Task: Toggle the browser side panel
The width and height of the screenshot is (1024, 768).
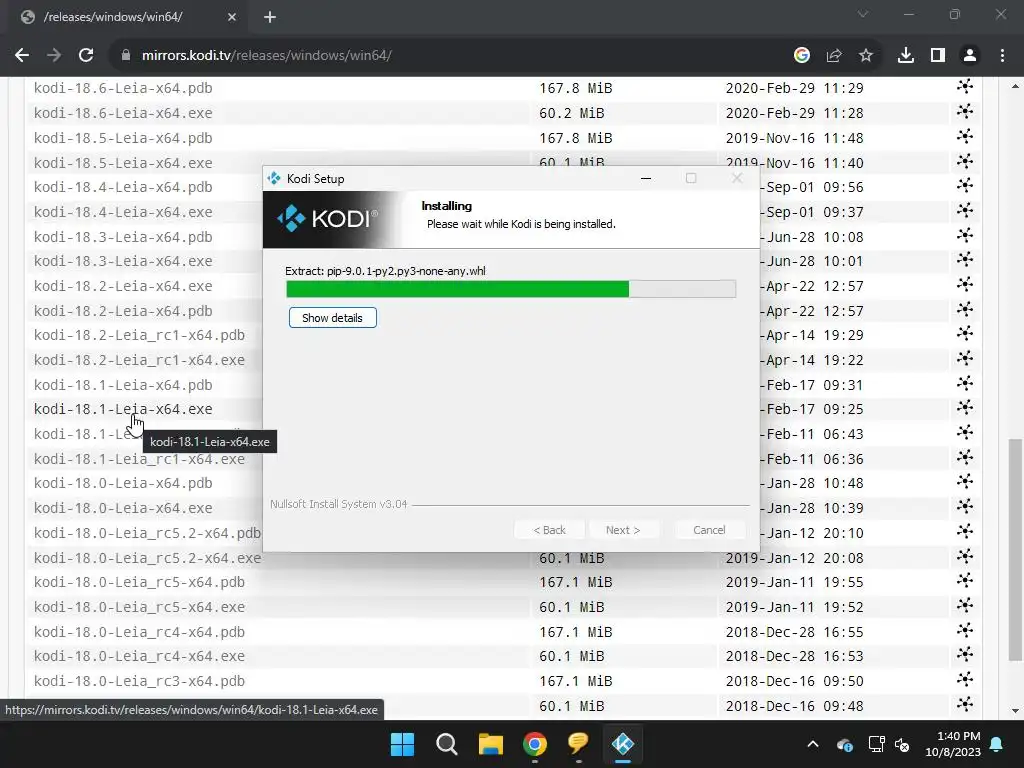Action: pyautogui.click(x=938, y=56)
